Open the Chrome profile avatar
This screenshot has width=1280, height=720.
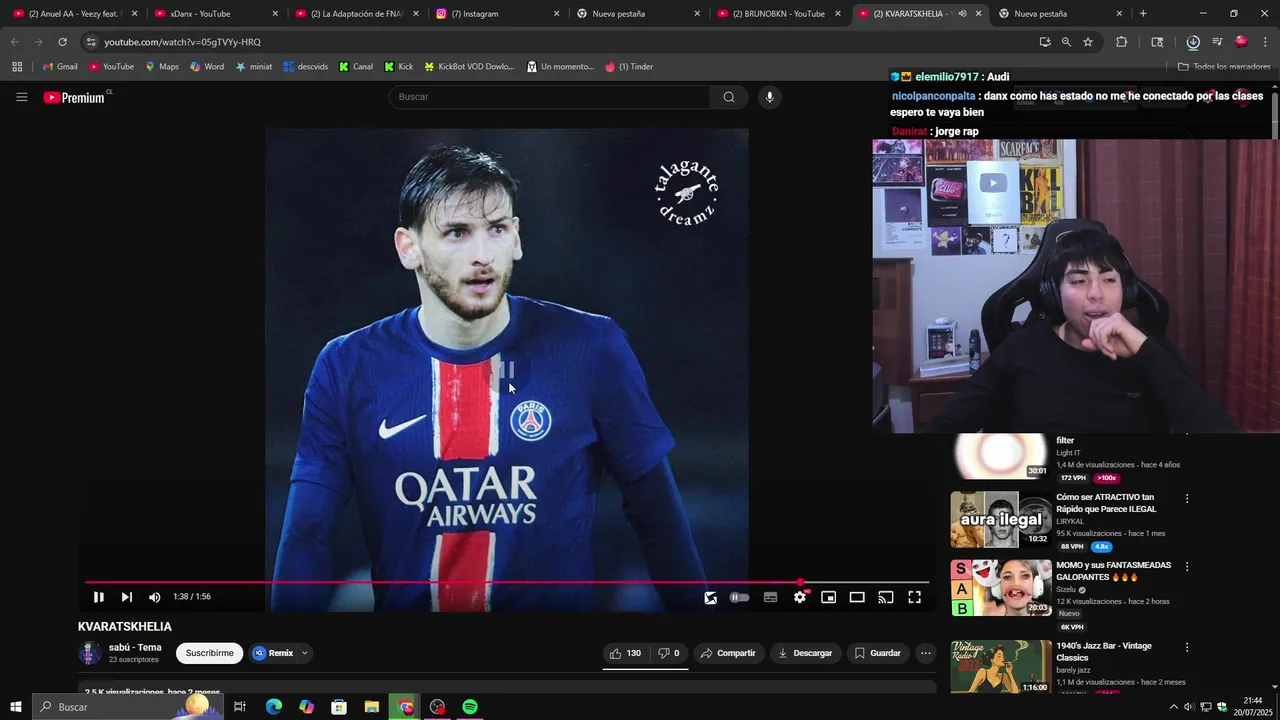(1241, 42)
